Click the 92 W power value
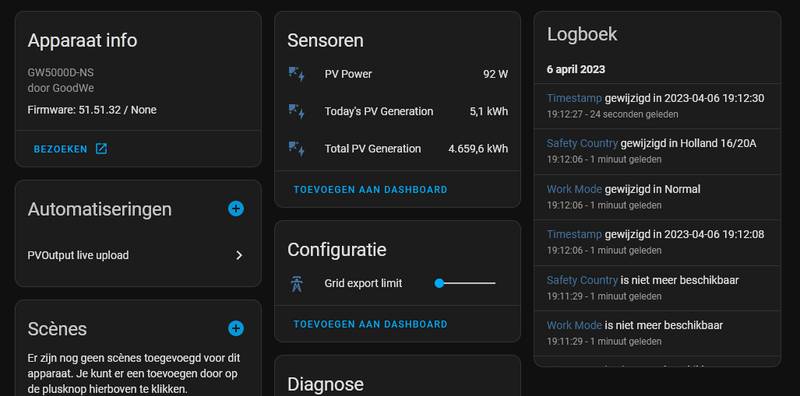The image size is (800, 396). point(495,75)
